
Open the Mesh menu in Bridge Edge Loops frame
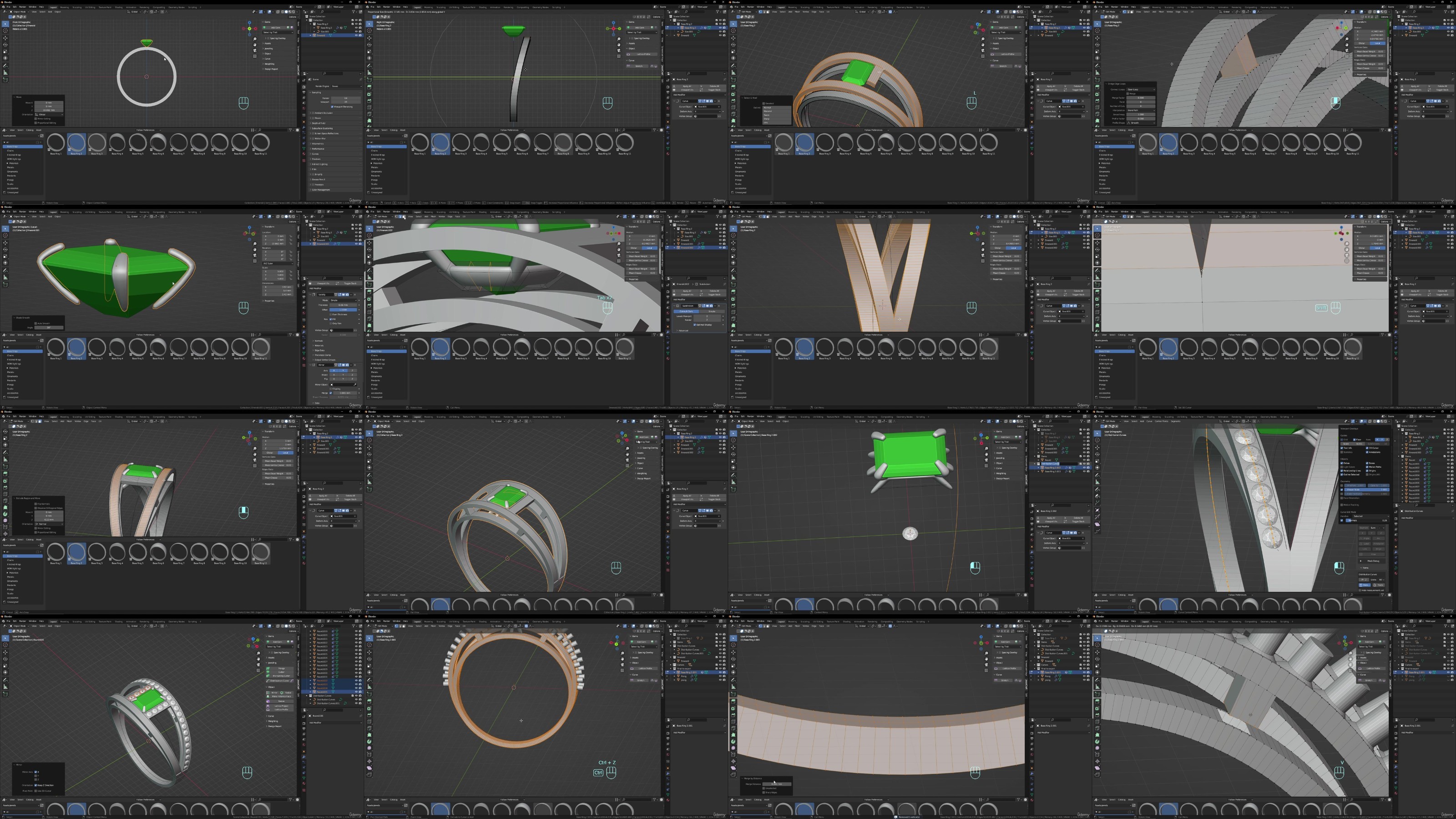(1162, 12)
